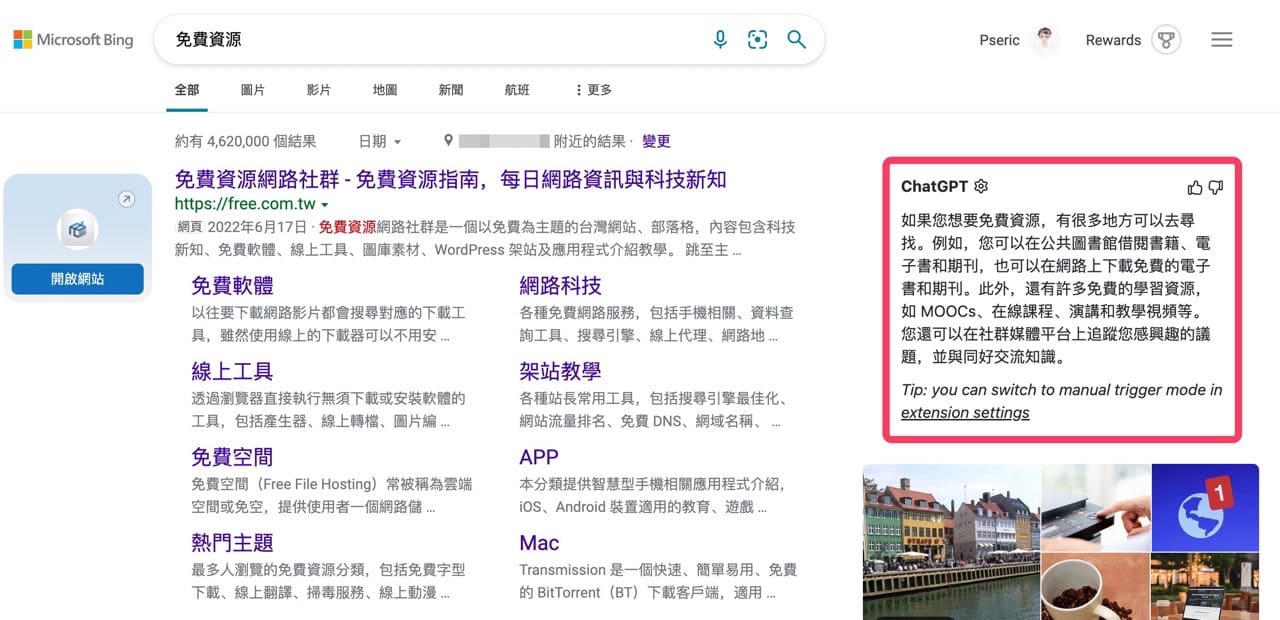Click the 變更 location link
Screen dimensions: 1280x620
tap(656, 141)
